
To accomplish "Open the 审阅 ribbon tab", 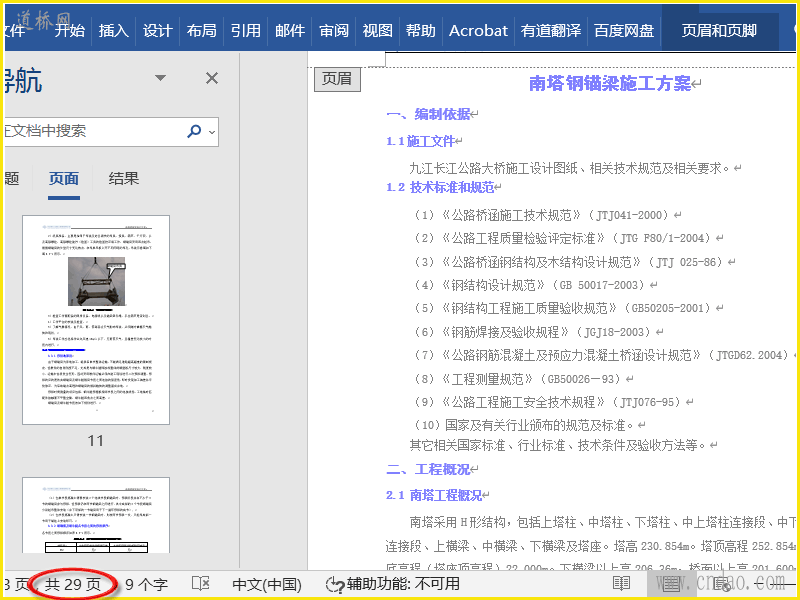I will (x=334, y=31).
